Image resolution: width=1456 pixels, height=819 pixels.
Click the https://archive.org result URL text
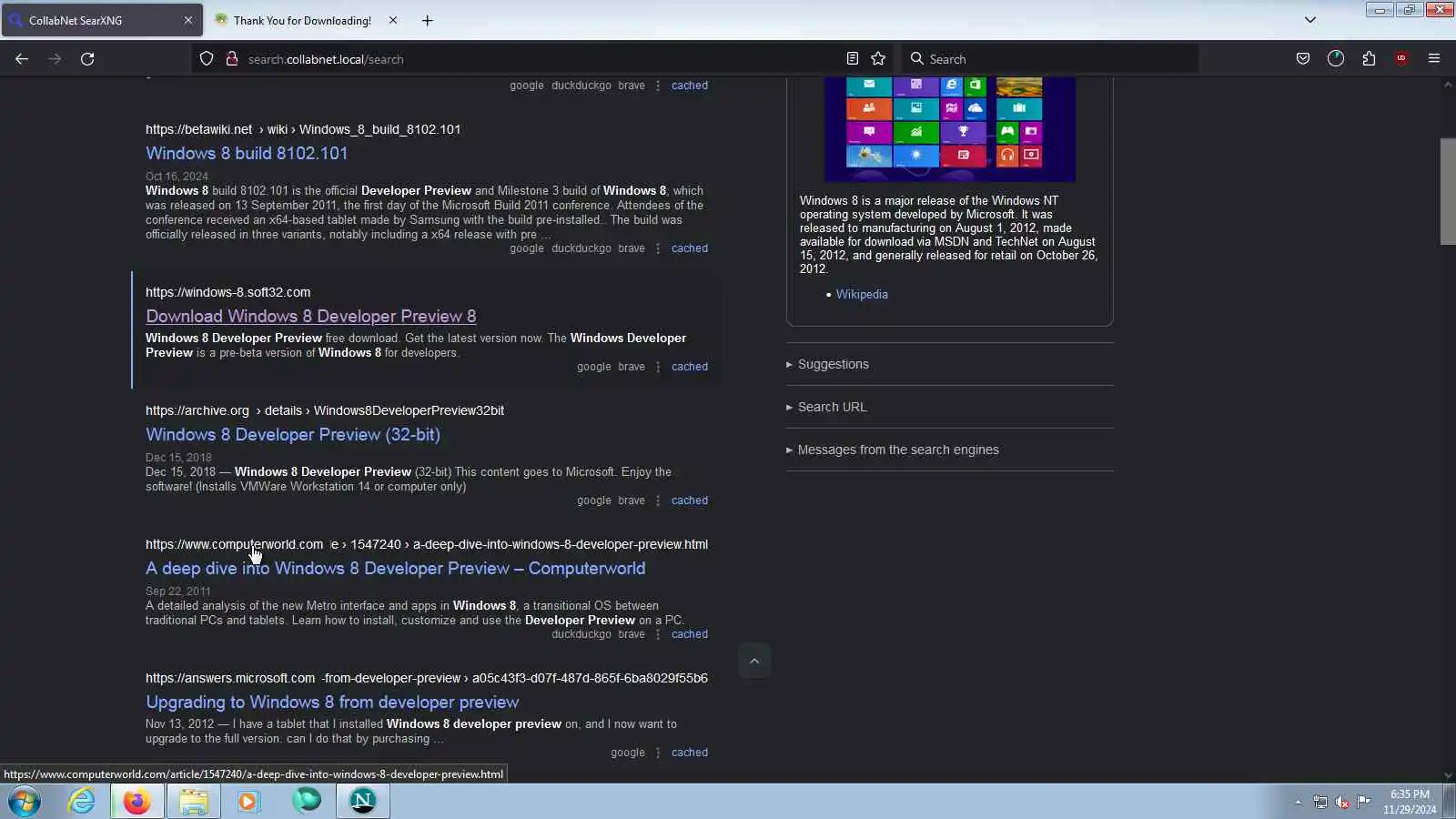pos(197,410)
